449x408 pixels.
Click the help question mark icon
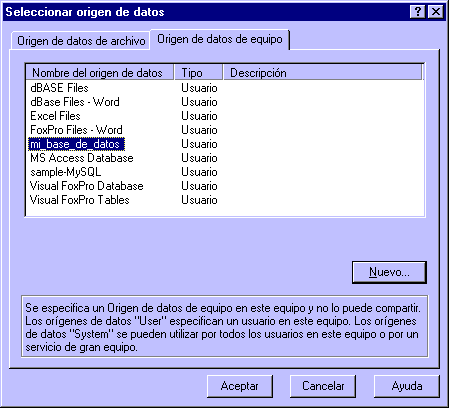(x=418, y=12)
